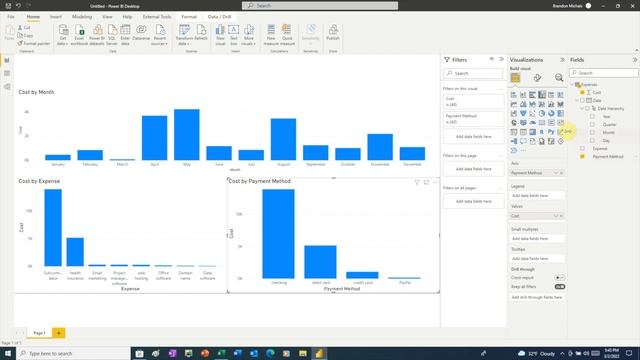Collapse the Fields pane

tap(635, 60)
